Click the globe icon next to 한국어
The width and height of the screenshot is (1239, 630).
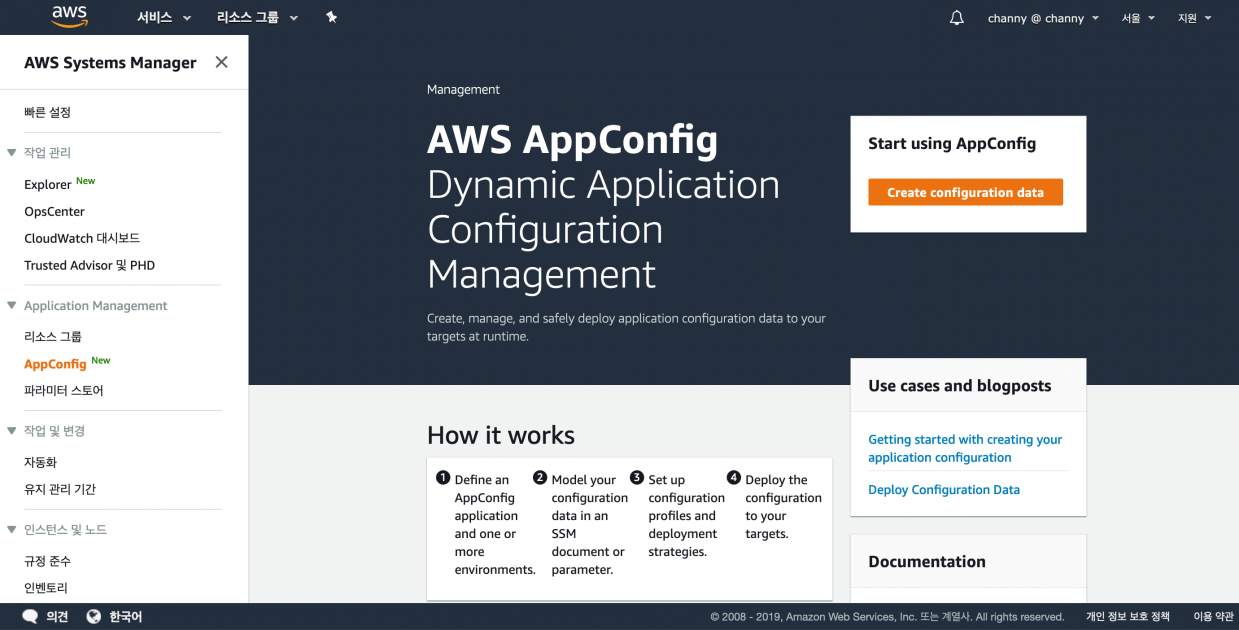click(93, 616)
